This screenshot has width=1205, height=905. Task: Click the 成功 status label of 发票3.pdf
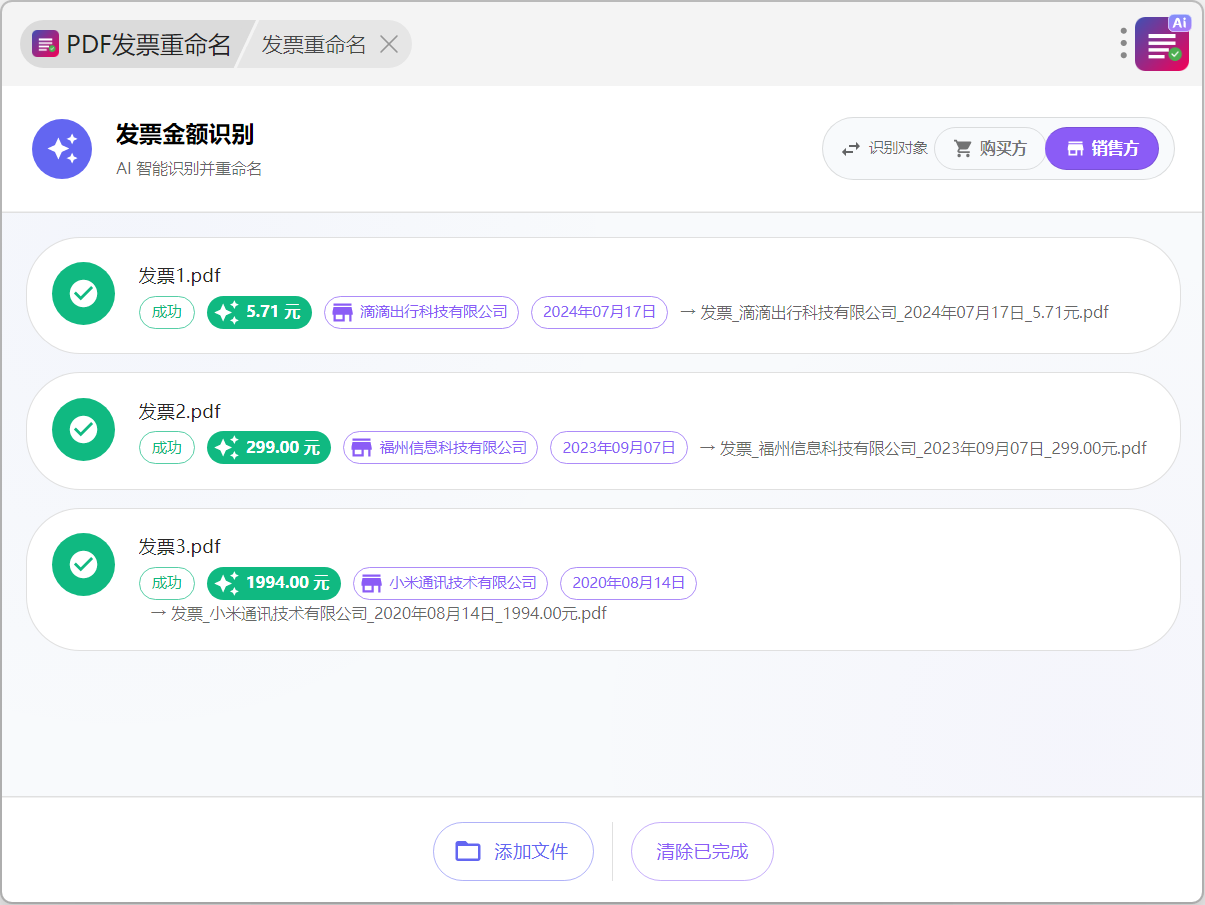(x=167, y=583)
